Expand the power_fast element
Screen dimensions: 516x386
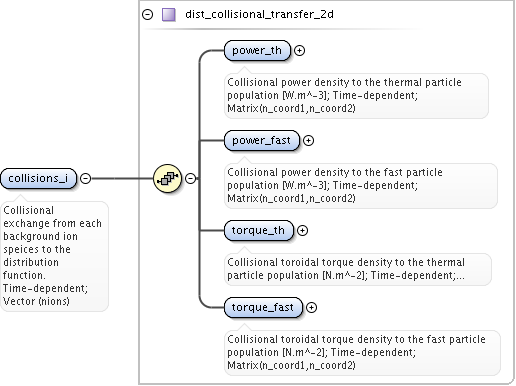pos(308,140)
